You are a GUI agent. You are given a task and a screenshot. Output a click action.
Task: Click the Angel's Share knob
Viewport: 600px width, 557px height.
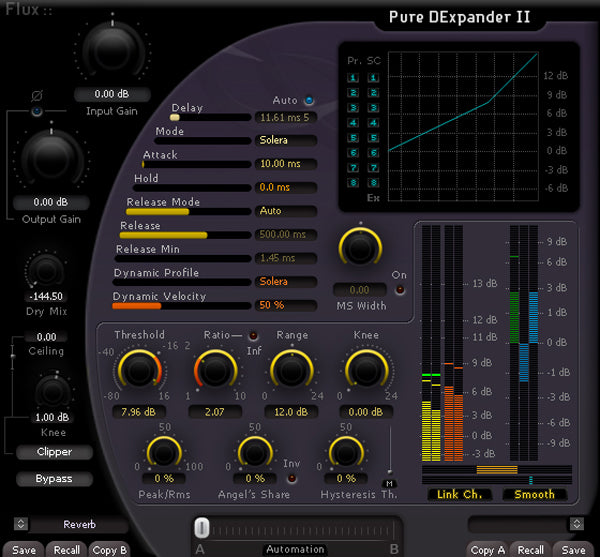(x=254, y=452)
